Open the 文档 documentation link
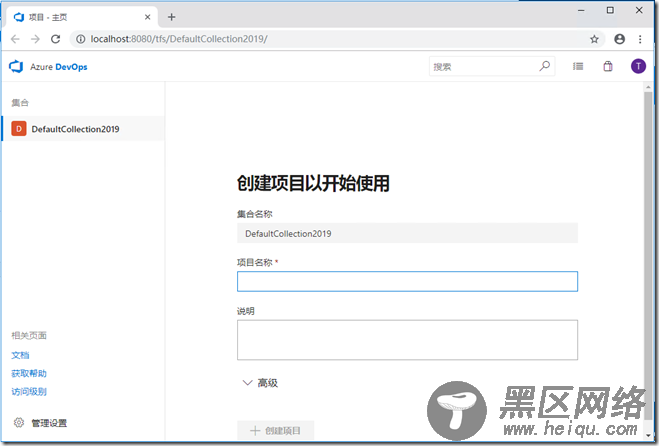This screenshot has width=659, height=446. click(20, 355)
